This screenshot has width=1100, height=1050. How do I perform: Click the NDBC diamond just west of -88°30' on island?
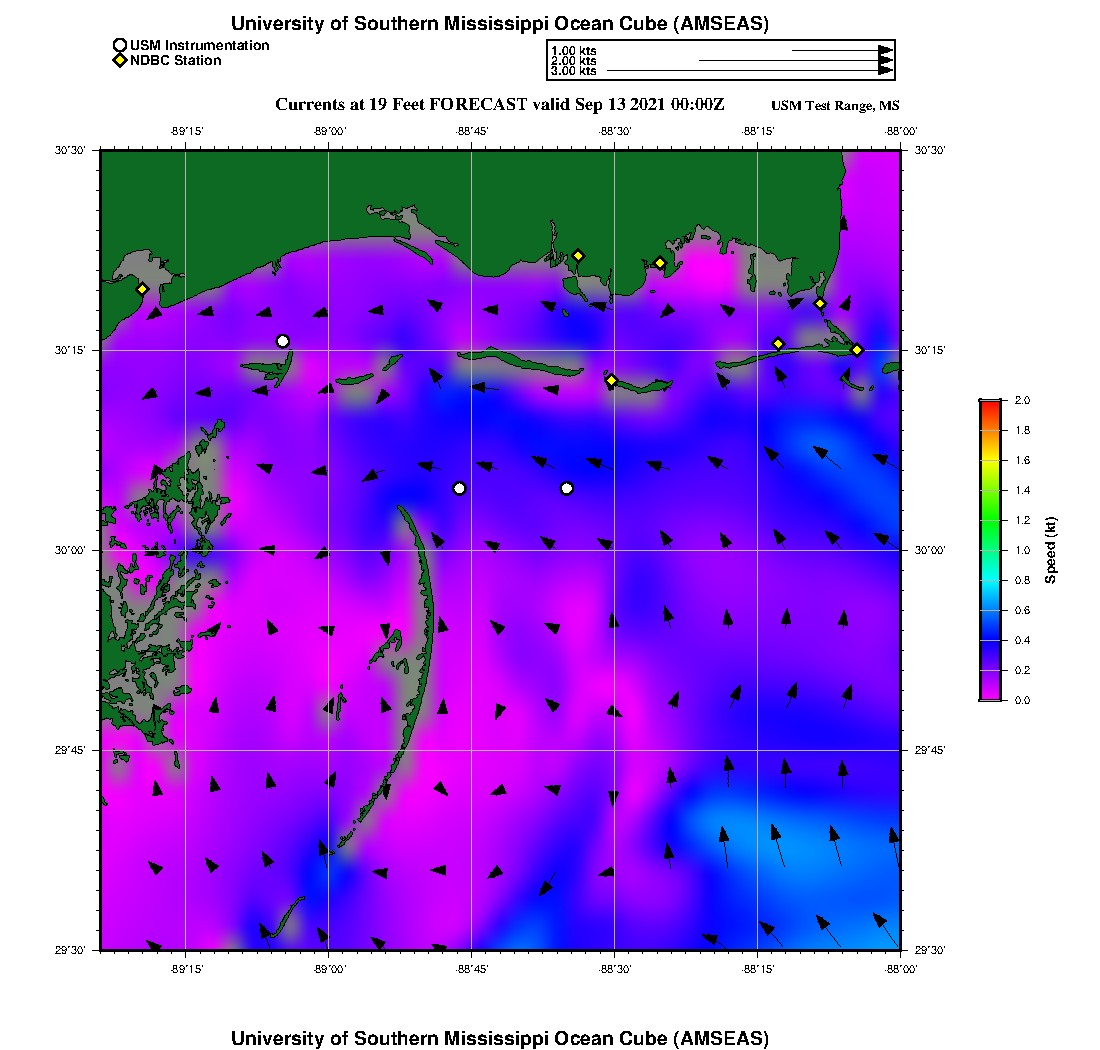click(x=611, y=380)
